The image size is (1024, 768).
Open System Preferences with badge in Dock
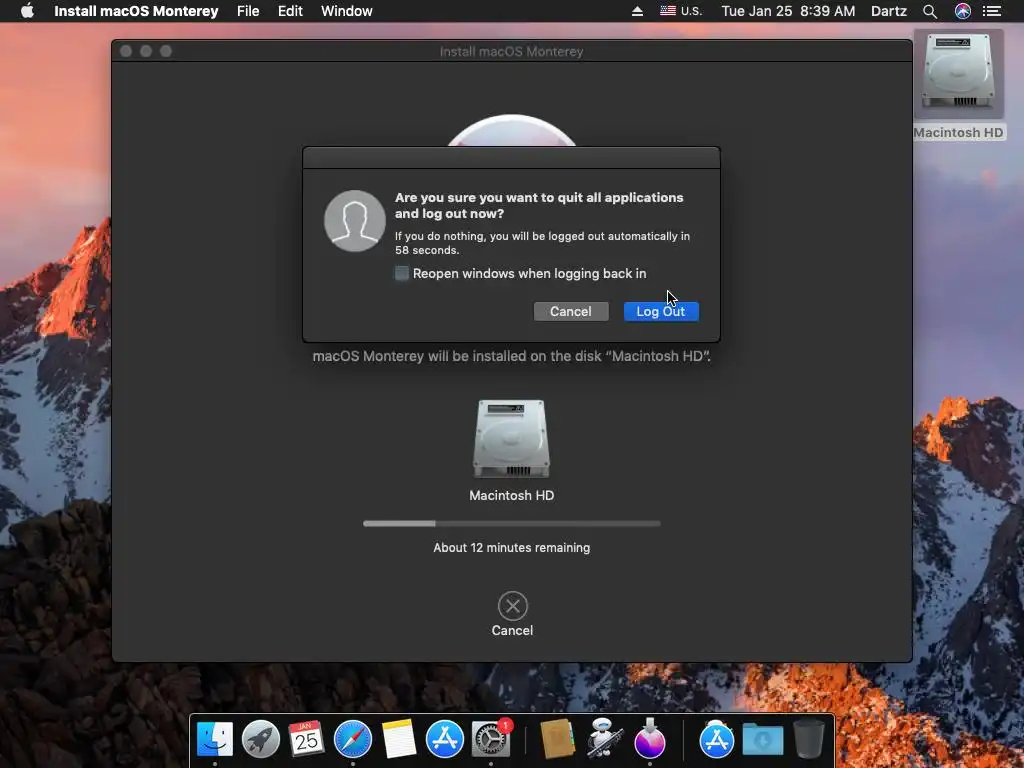(490, 739)
